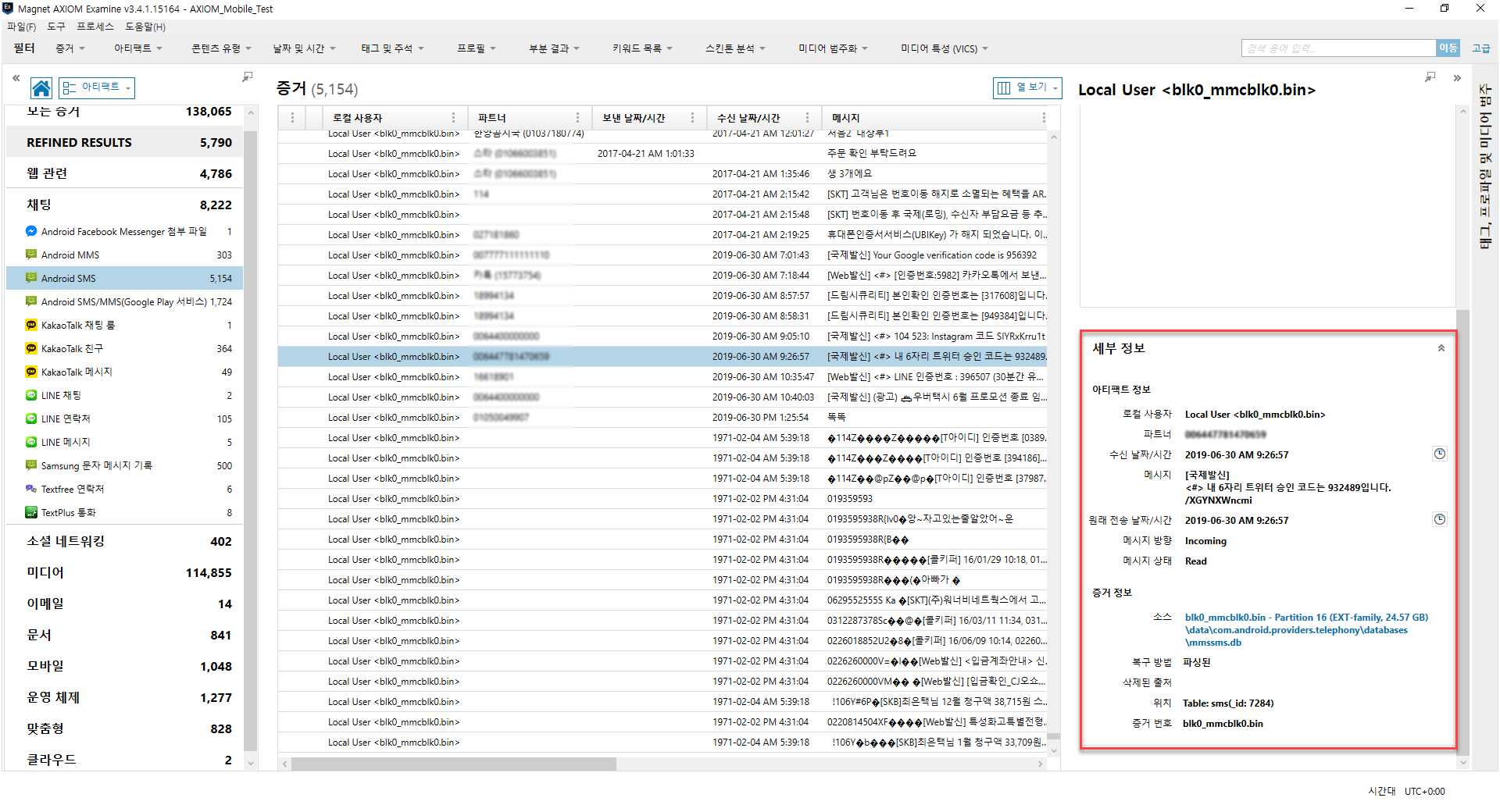The height and width of the screenshot is (812, 1500).
Task: Open the cloud category
Action: (x=124, y=760)
